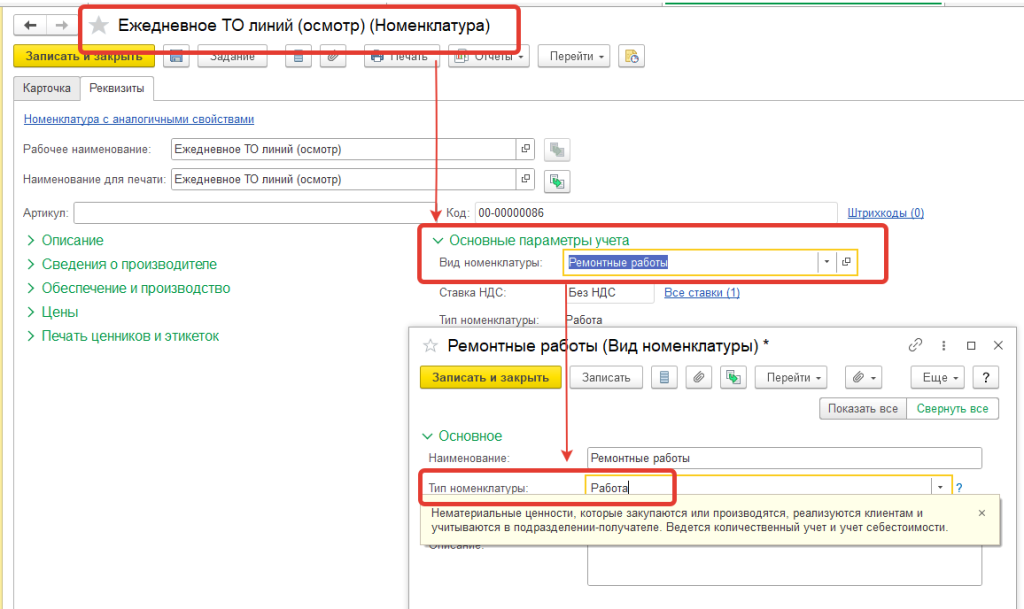Add nomenclature form to favorites star
This screenshot has height=609, width=1024.
(99, 25)
